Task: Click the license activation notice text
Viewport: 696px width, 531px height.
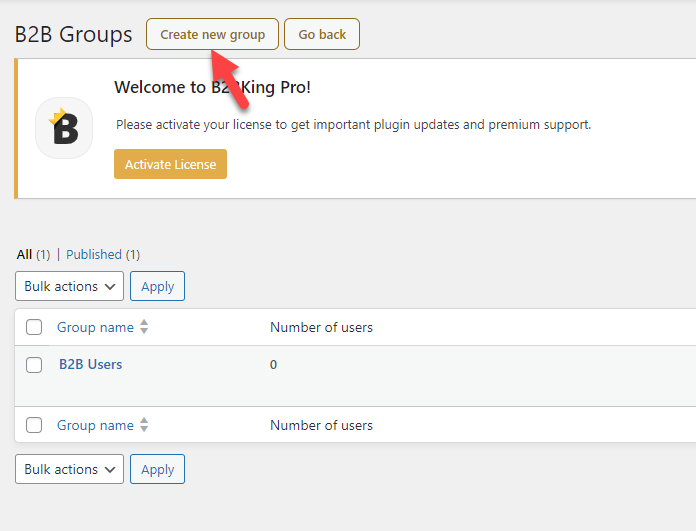Action: click(353, 125)
